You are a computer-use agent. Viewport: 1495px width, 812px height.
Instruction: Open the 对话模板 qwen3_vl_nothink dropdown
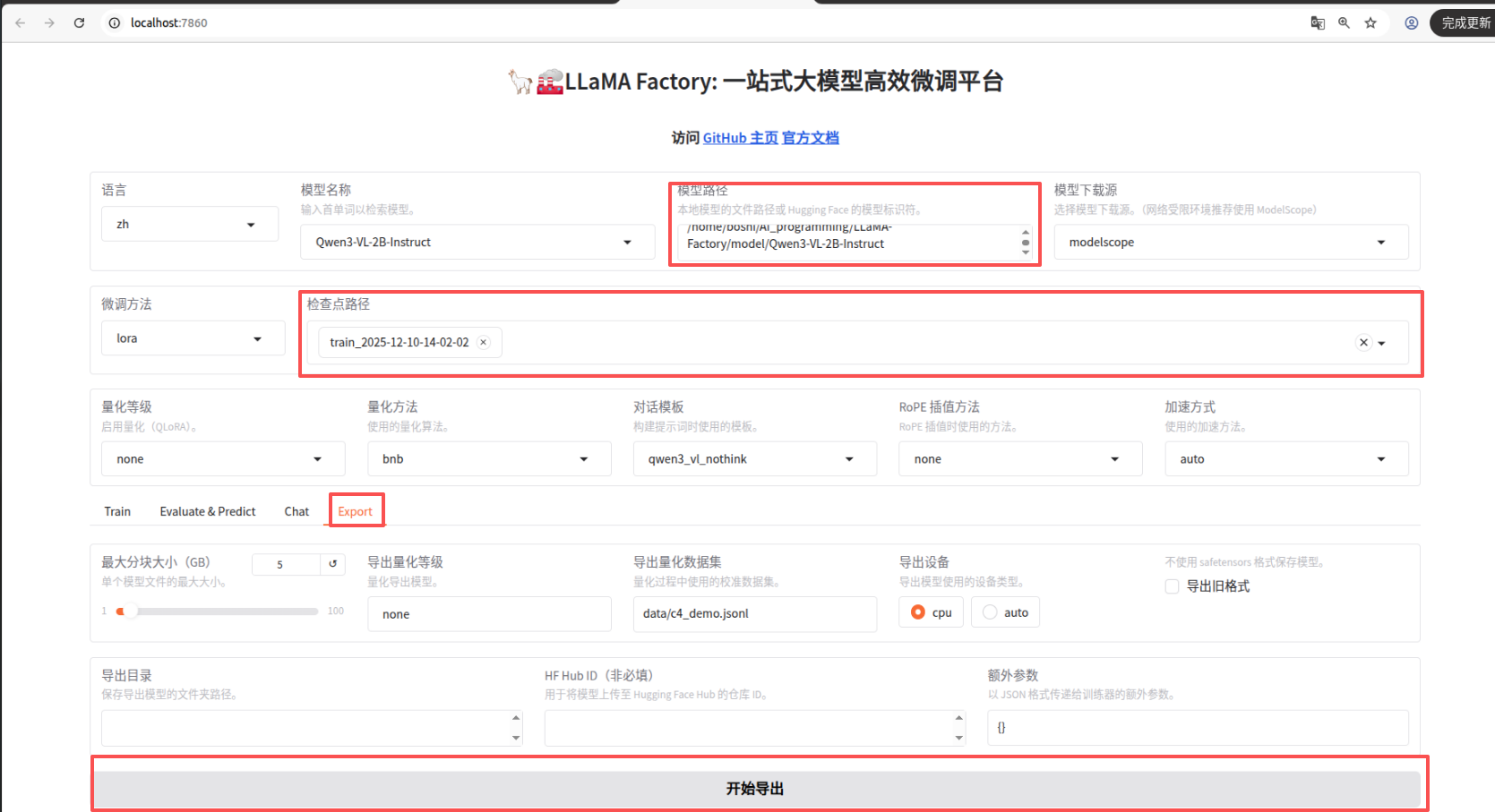(x=755, y=458)
